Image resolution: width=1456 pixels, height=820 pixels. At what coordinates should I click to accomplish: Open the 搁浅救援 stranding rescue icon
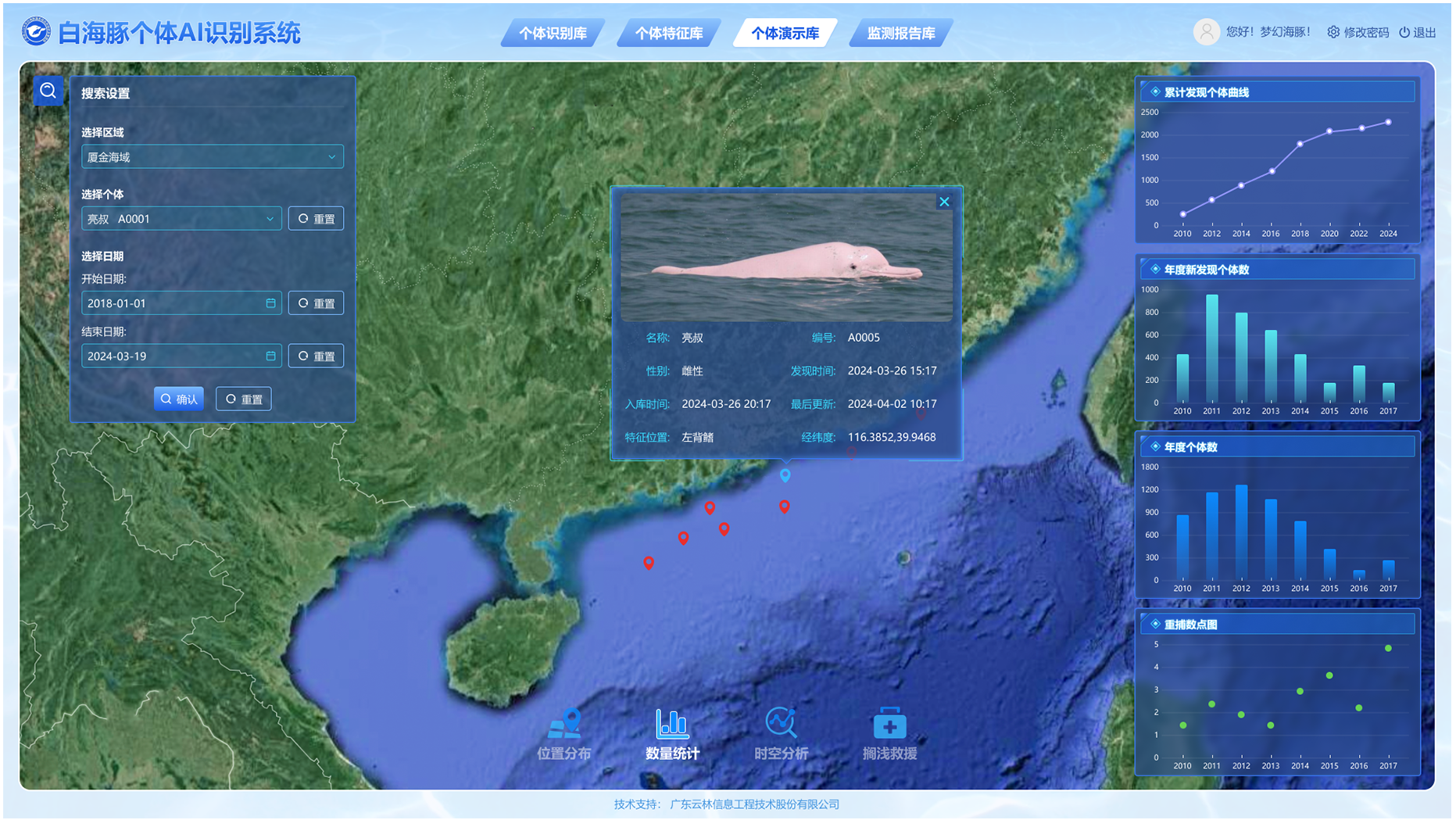pyautogui.click(x=889, y=724)
